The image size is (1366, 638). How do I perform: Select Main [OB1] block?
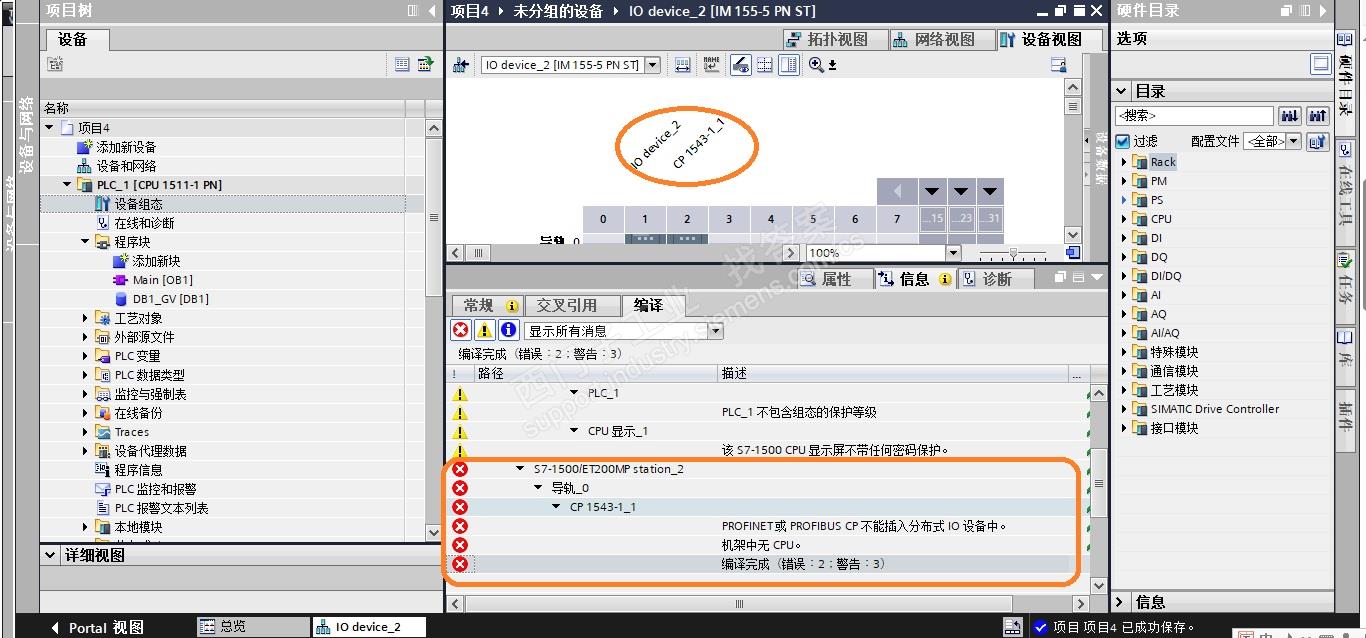click(163, 280)
